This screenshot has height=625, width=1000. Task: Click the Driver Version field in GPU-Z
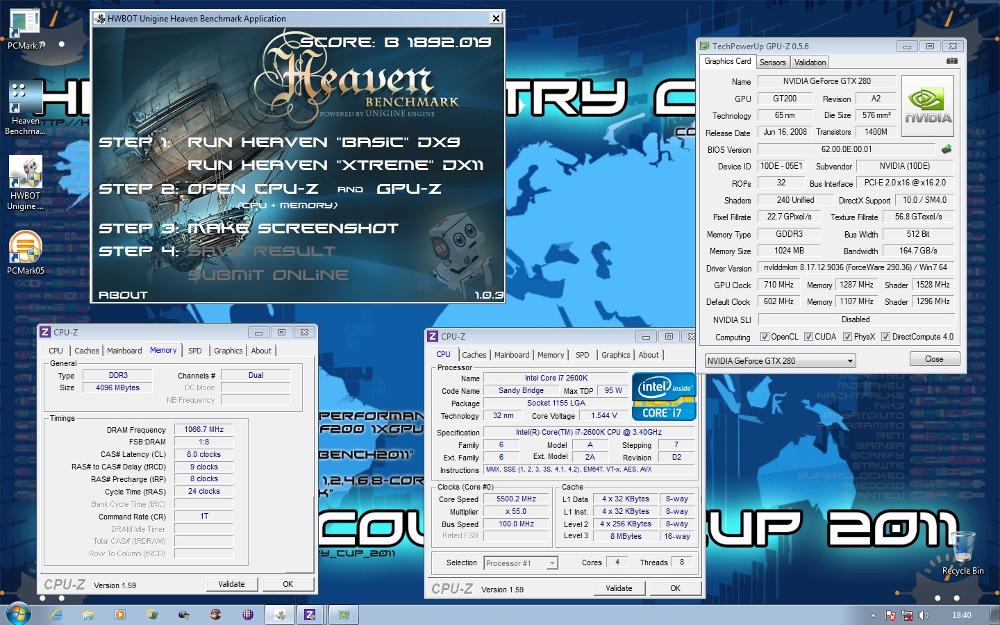tap(856, 268)
